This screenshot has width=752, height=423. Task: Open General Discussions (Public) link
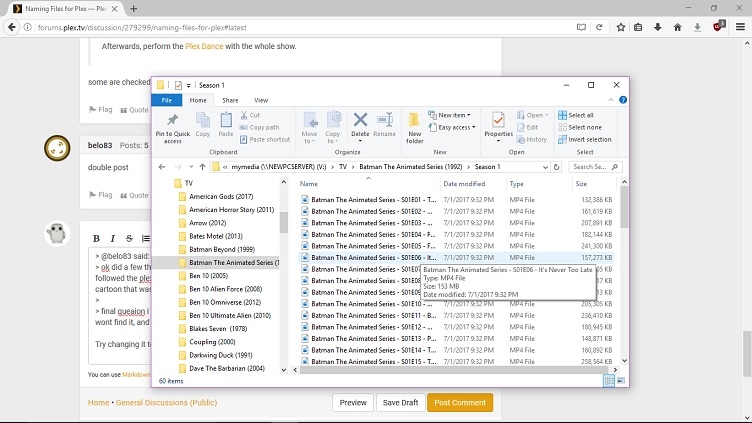tap(166, 402)
